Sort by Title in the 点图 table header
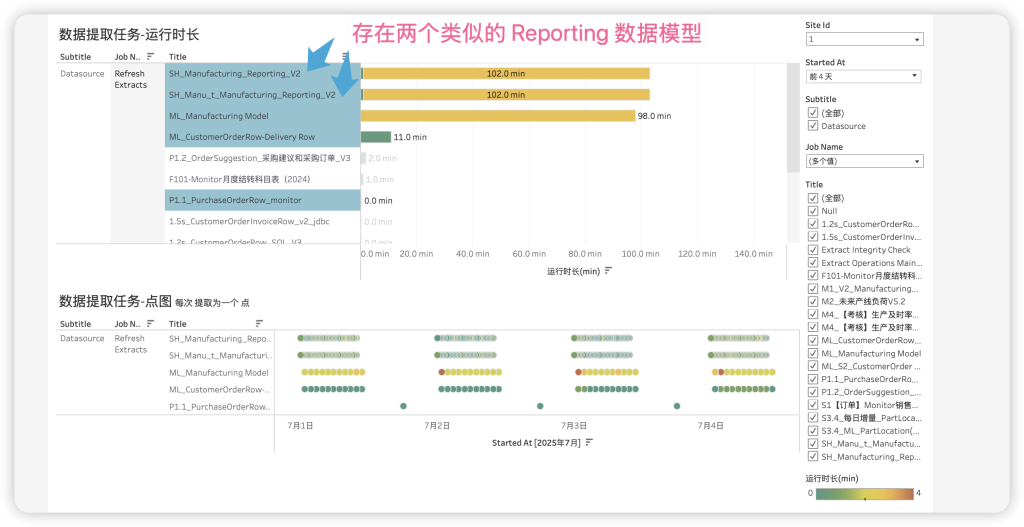Screen dimensions: 1024x527 tap(259, 323)
